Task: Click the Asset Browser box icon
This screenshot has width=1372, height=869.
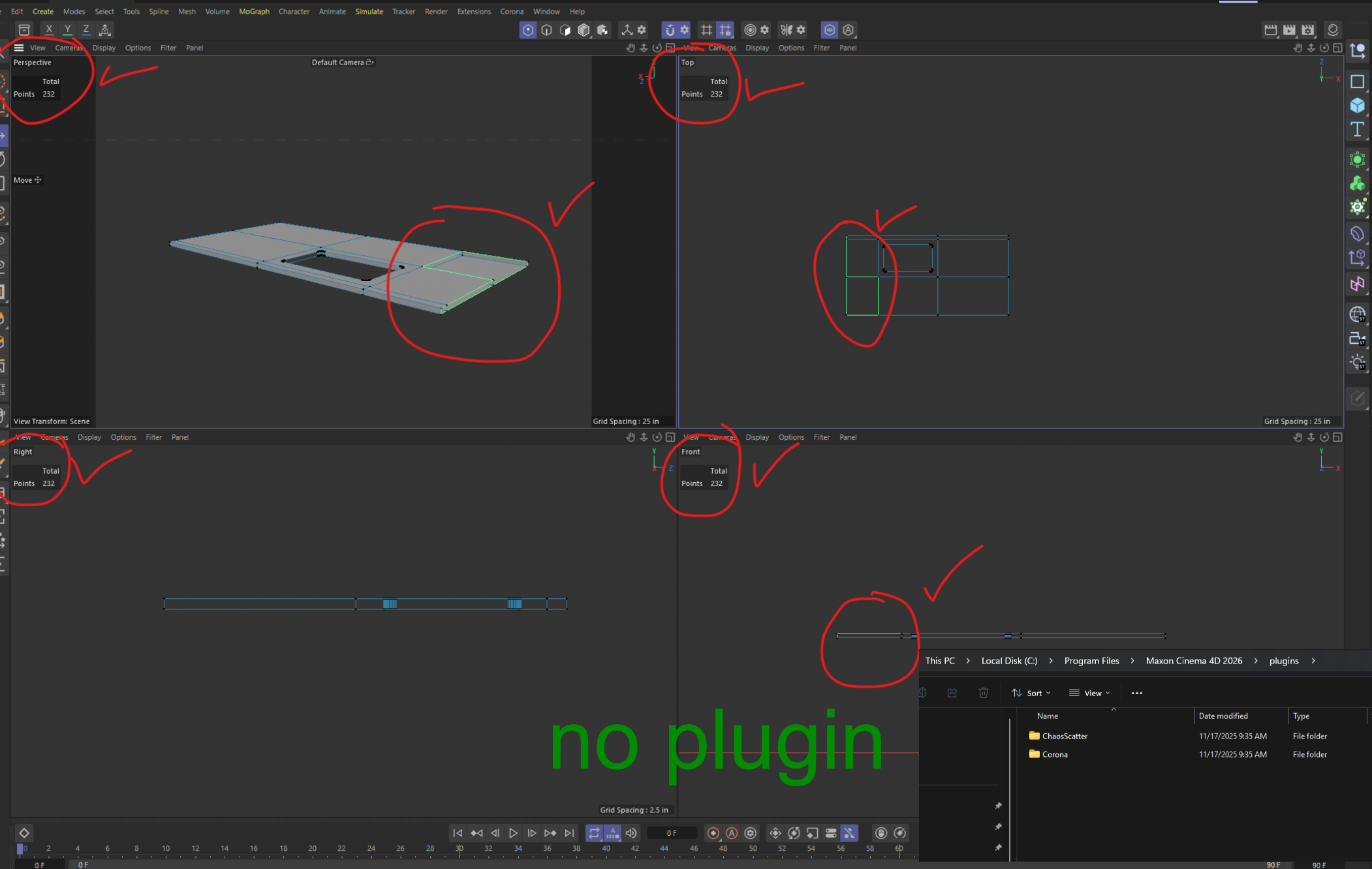Action: (24, 30)
